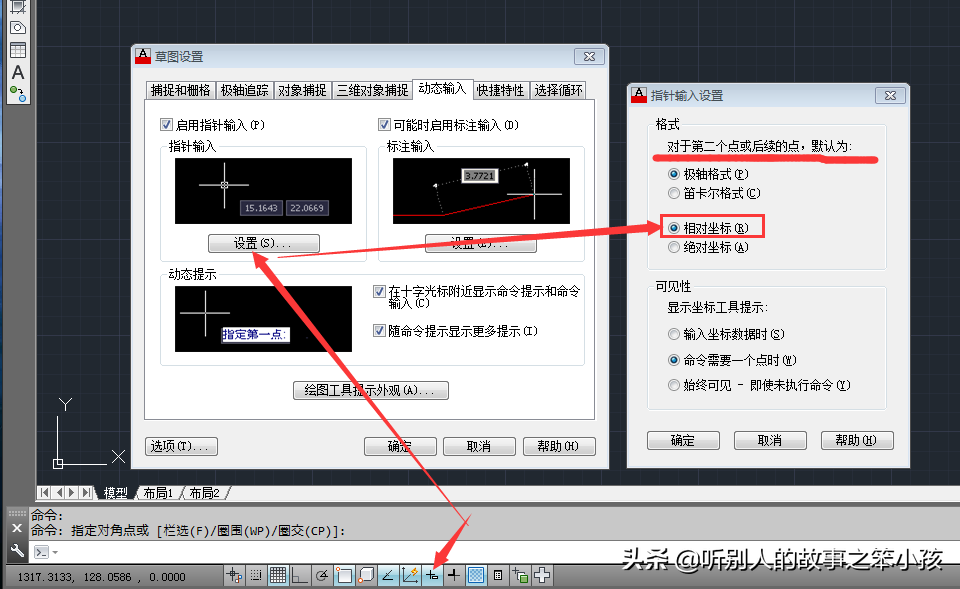Go to previous layout tab arrow

[x=59, y=492]
